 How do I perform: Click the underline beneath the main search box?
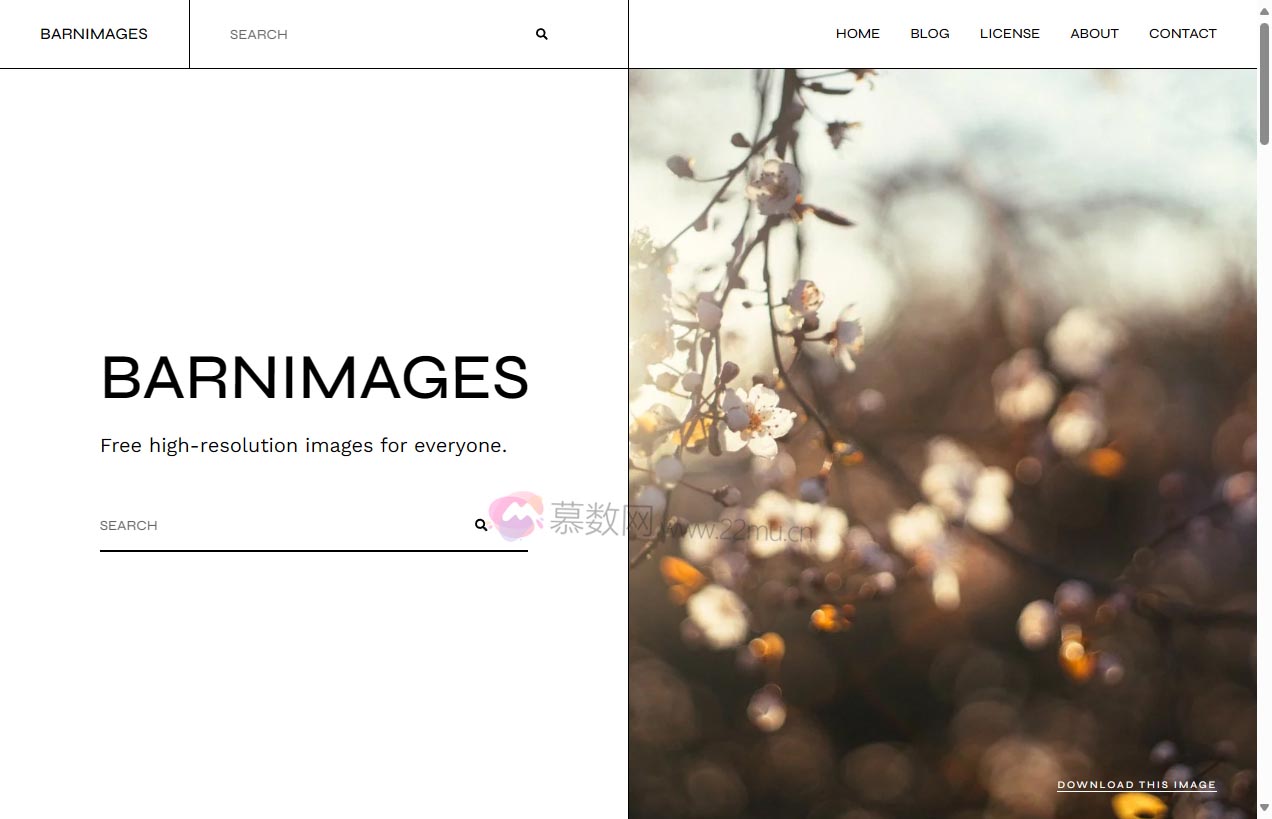pos(314,549)
